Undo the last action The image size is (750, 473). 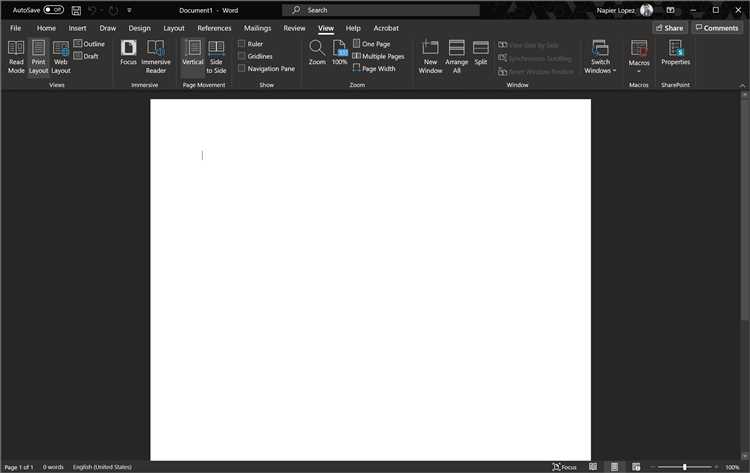(x=92, y=10)
